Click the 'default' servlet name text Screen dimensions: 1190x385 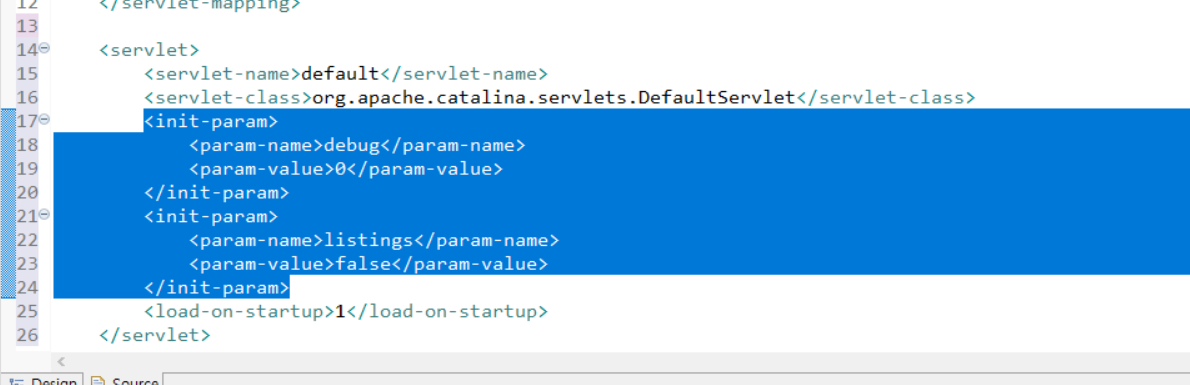340,74
